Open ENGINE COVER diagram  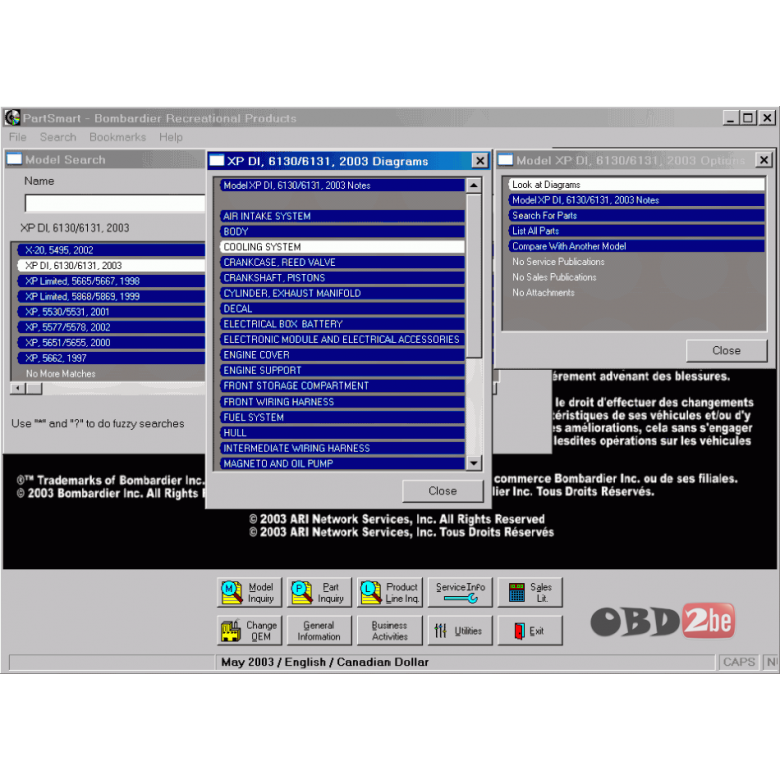tap(342, 355)
